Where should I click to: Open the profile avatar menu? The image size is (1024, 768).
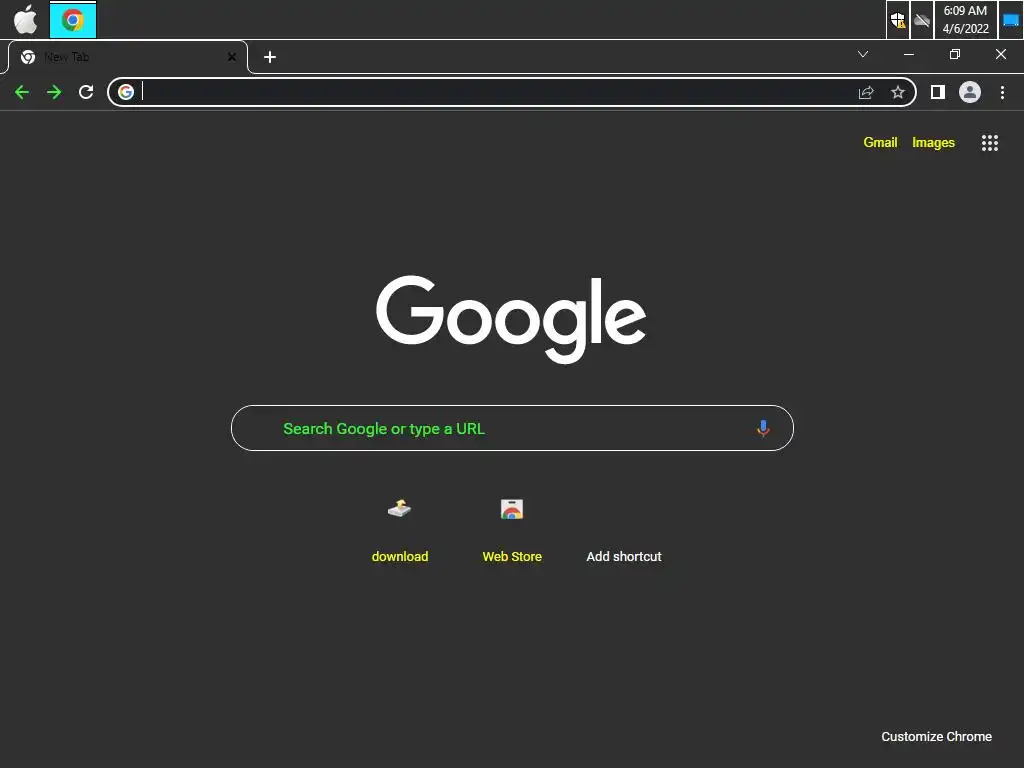(x=970, y=92)
